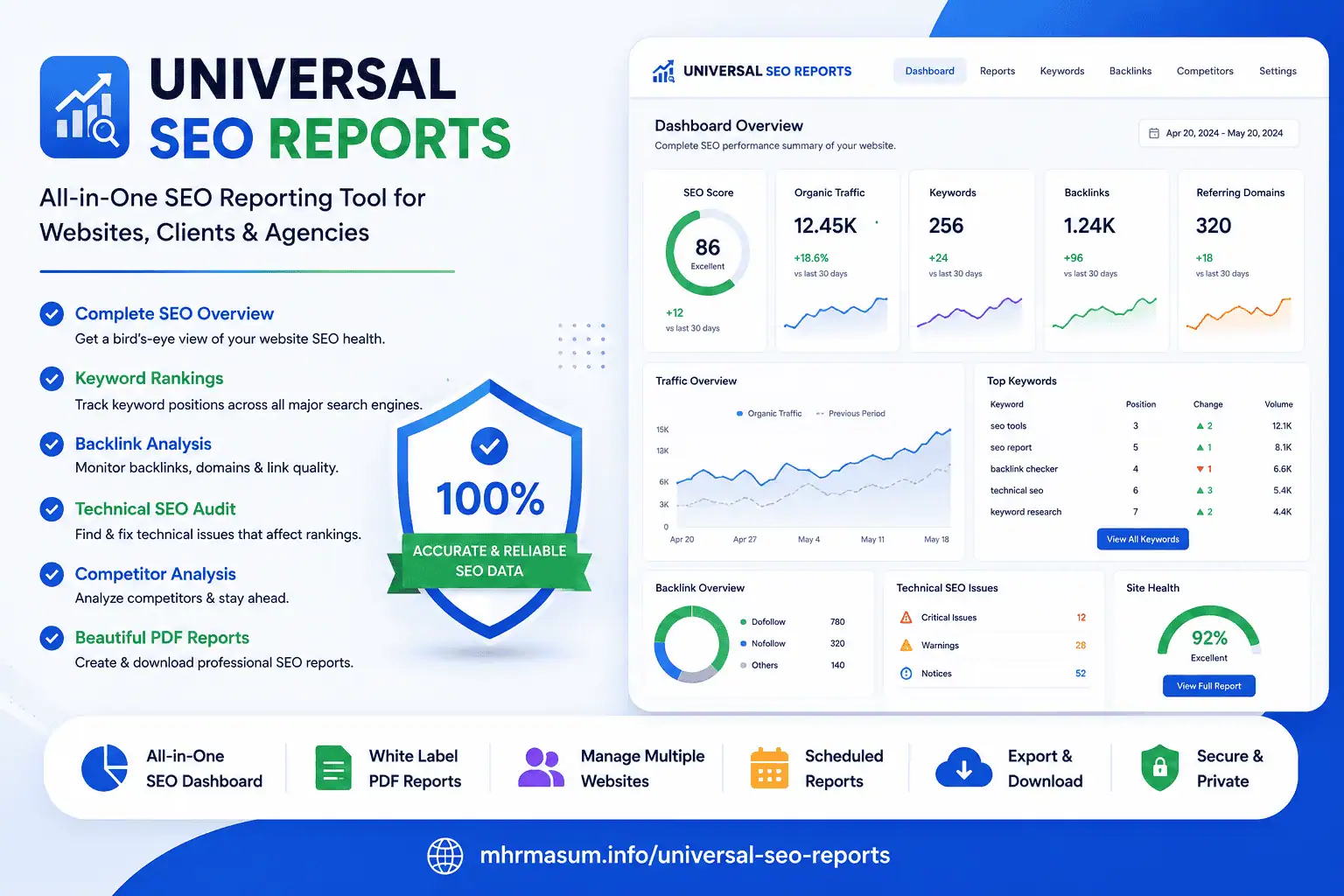
Task: Go to the Keywords tab
Action: pos(1062,71)
